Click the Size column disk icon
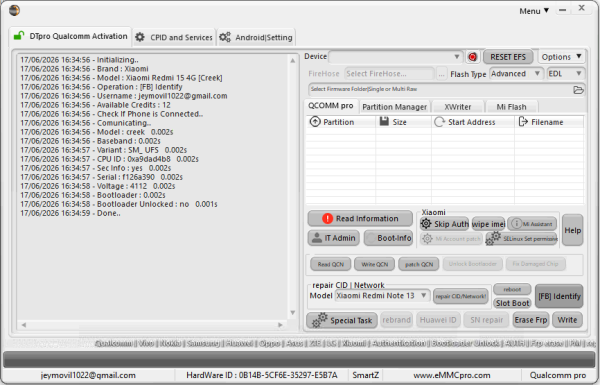The height and width of the screenshot is (385, 600). coord(384,121)
